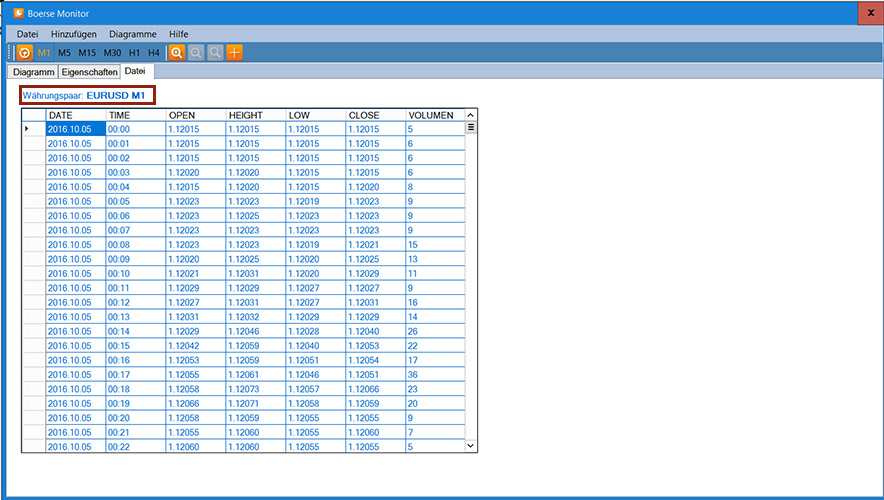
Task: Click the second greyed-out magnifier icon
Action: tap(215, 53)
